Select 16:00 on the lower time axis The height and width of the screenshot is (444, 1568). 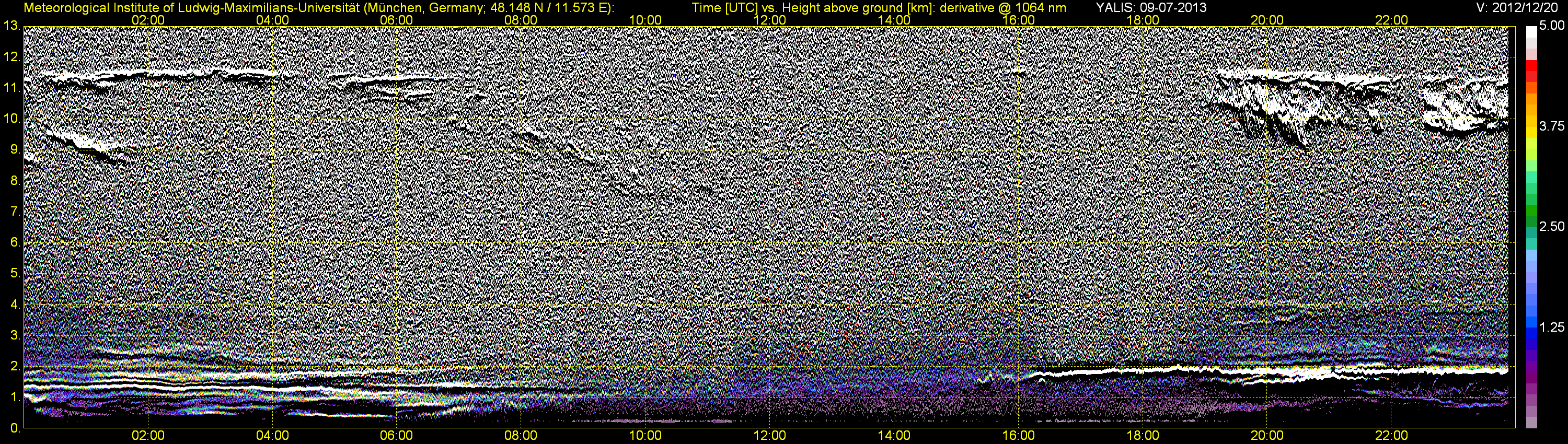1018,436
